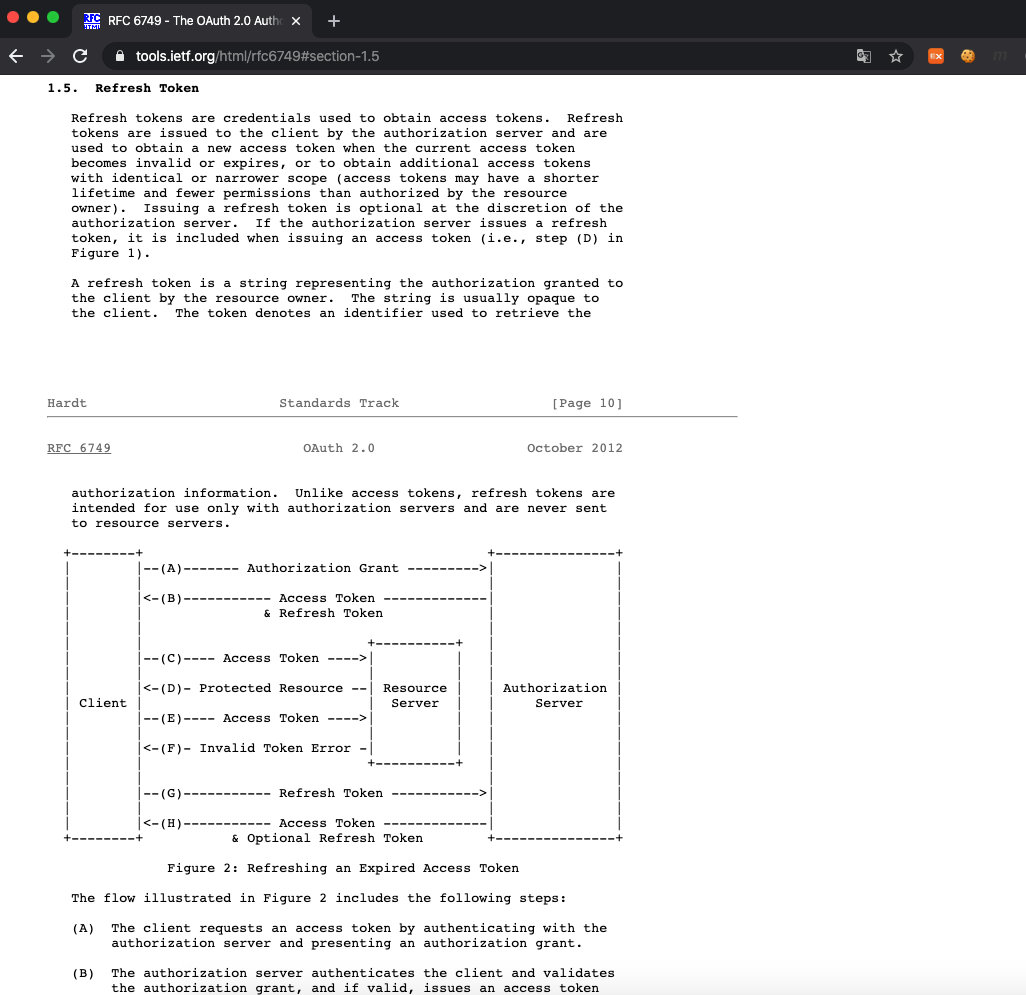Click the "Standards Track" footer text
This screenshot has height=995, width=1026.
coord(339,403)
